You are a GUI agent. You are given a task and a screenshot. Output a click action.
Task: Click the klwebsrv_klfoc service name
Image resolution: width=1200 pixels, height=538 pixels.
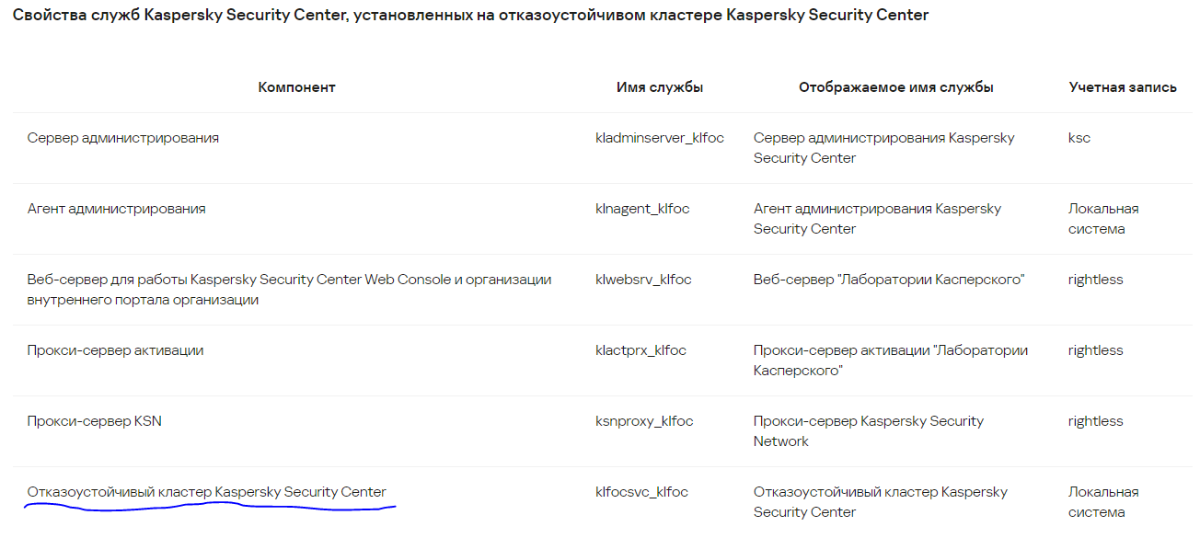click(643, 280)
